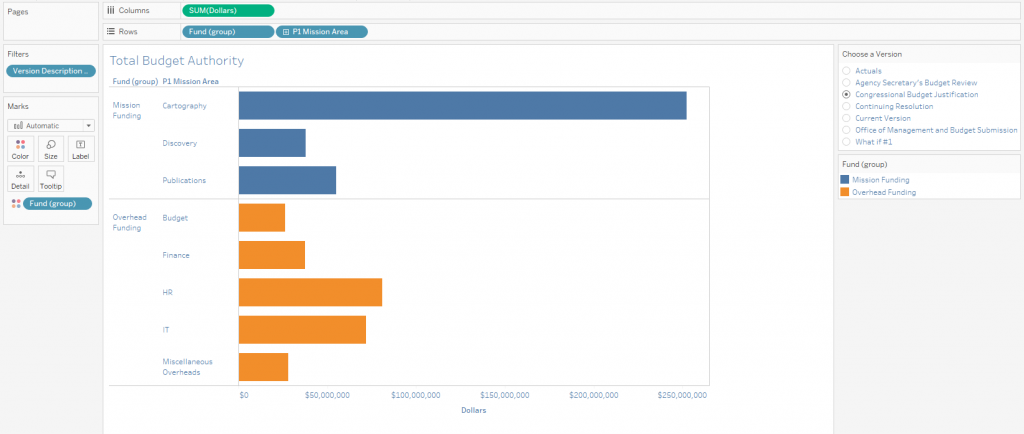This screenshot has height=434, width=1024.
Task: Open the Label marks card
Action: [81, 149]
